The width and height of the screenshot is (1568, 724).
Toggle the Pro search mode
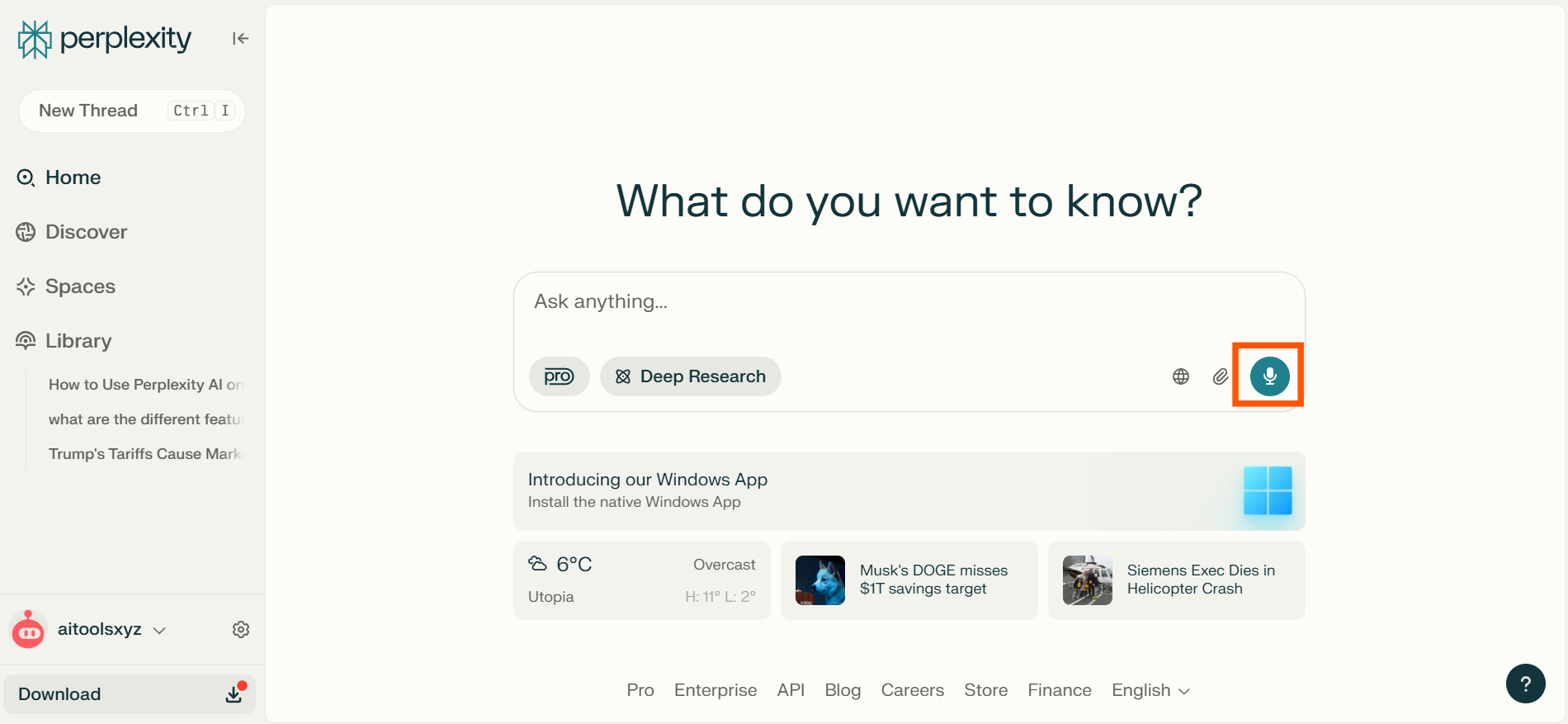(559, 376)
